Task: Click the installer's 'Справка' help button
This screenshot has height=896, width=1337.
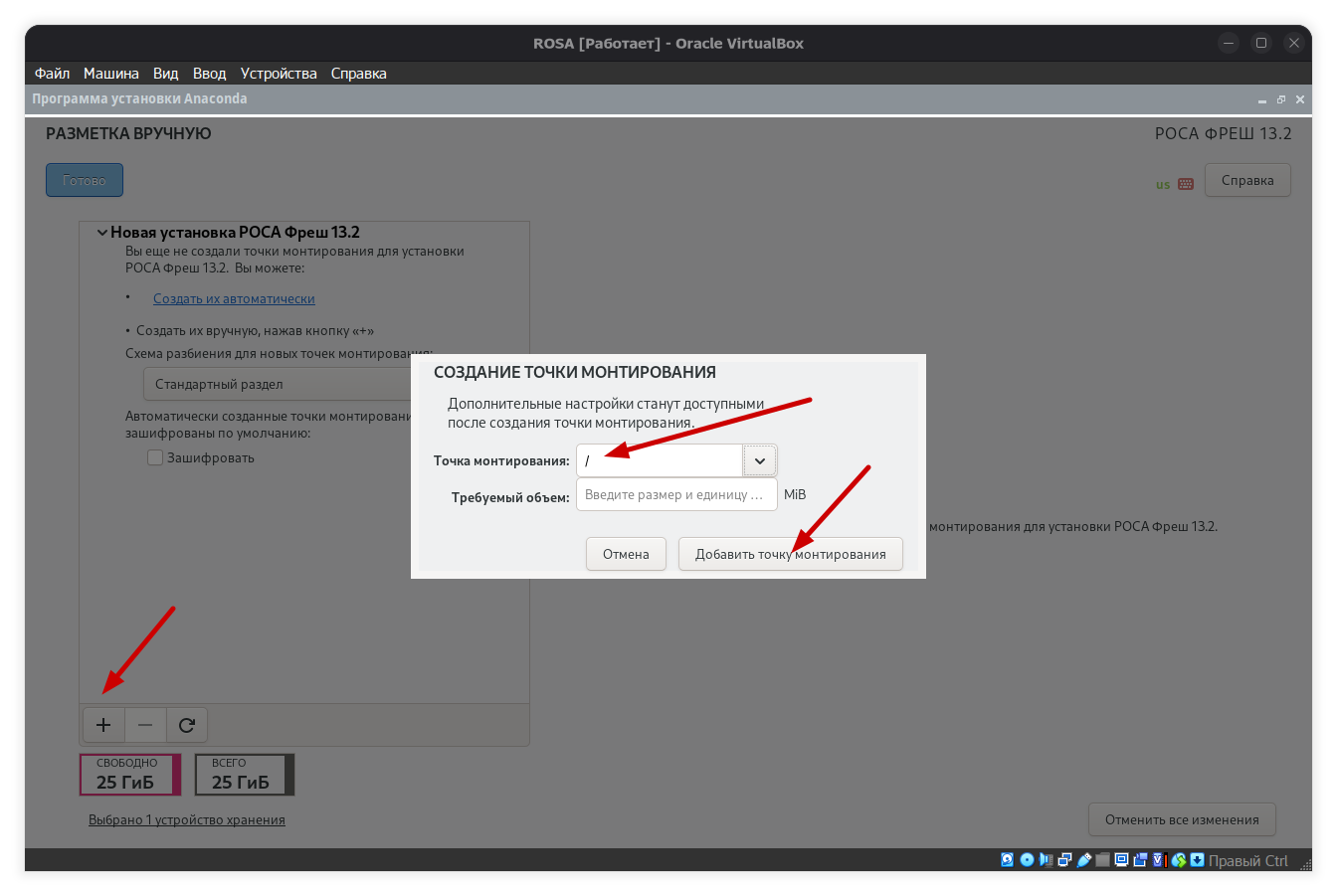Action: (x=1247, y=180)
